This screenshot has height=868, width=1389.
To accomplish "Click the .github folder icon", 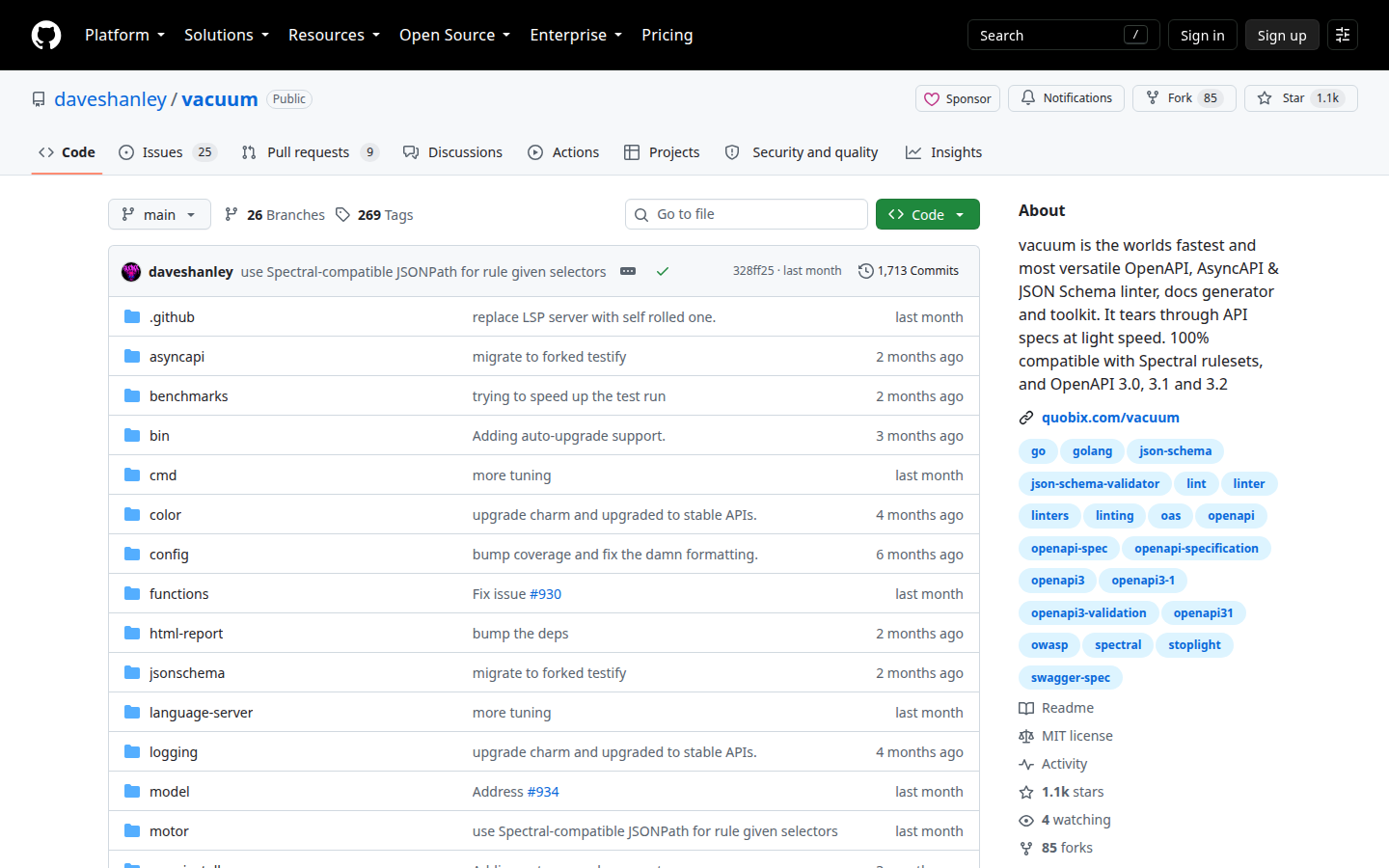I will (x=132, y=316).
